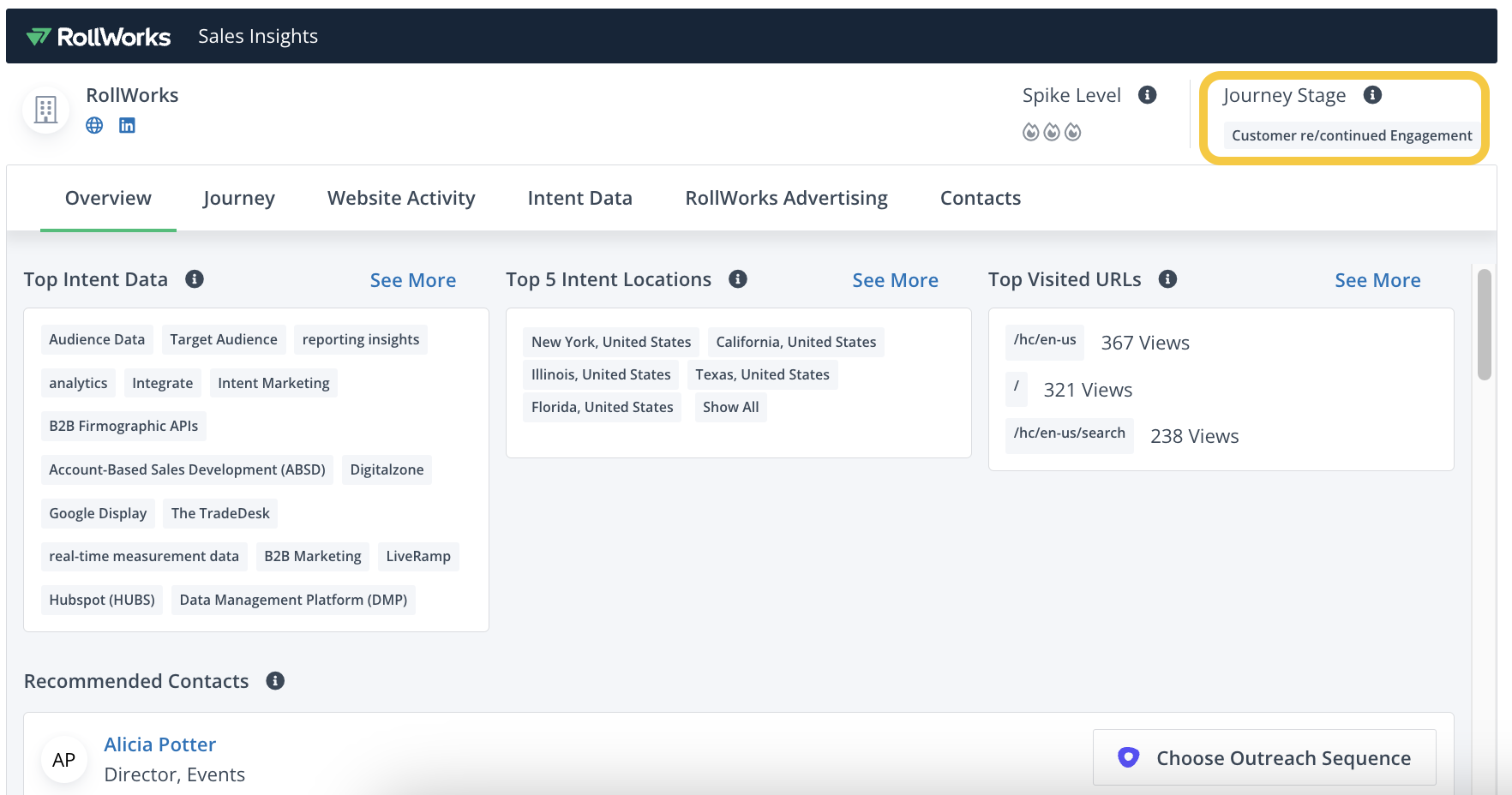This screenshot has height=795, width=1512.
Task: Click the Top 5 Intent Locations info icon
Action: click(x=737, y=279)
